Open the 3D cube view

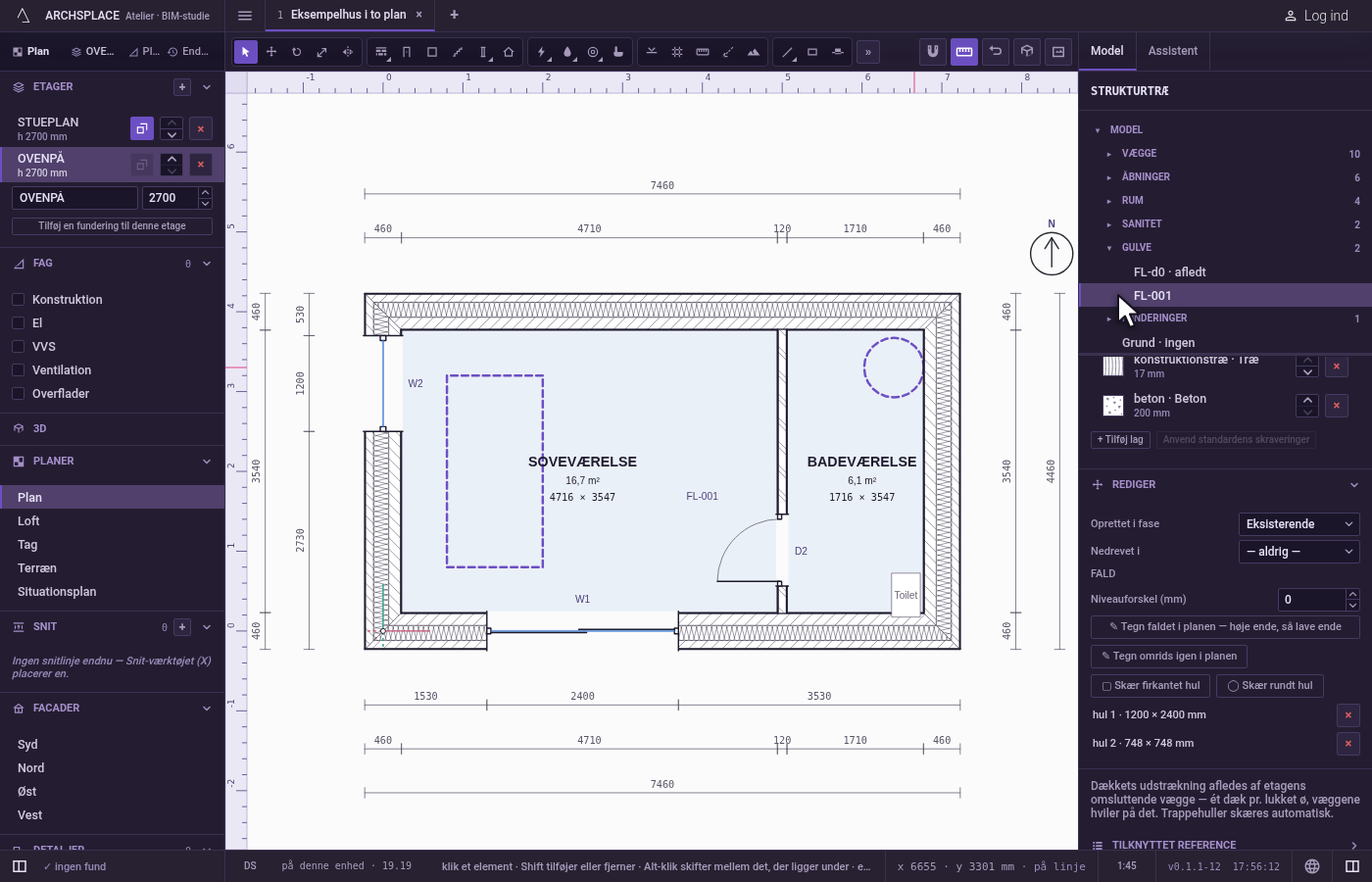(x=1027, y=52)
